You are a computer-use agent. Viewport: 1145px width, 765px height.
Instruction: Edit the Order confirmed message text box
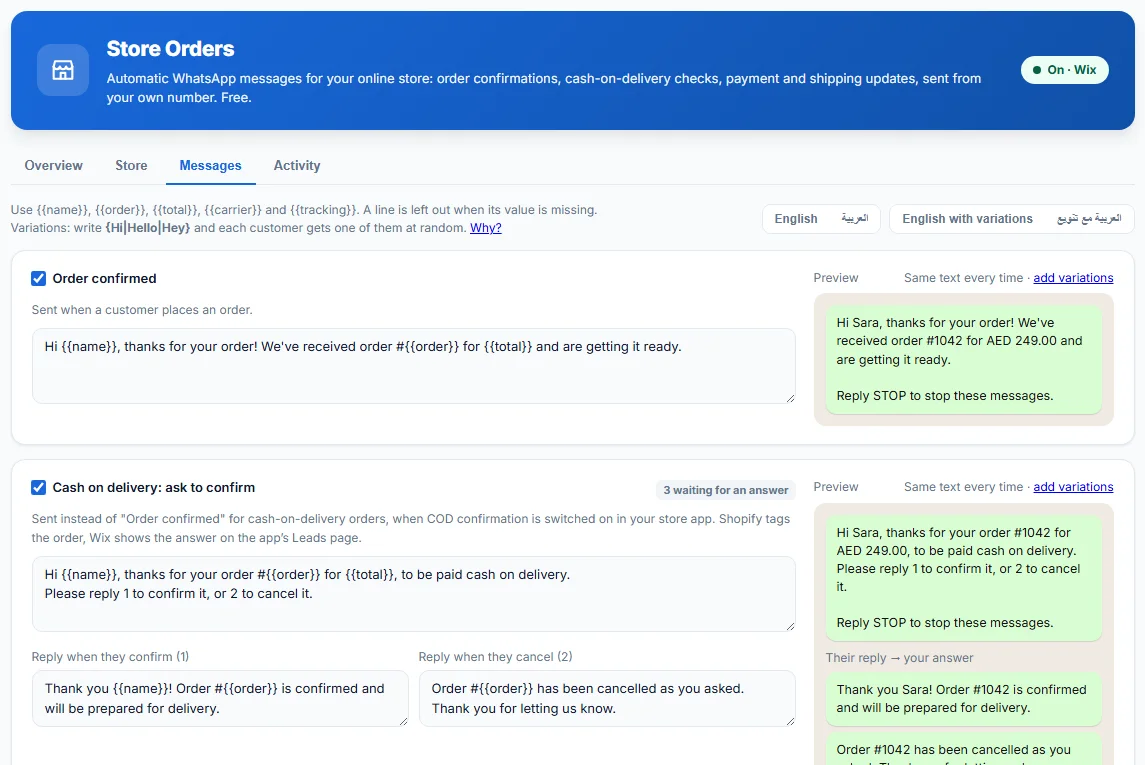click(413, 366)
